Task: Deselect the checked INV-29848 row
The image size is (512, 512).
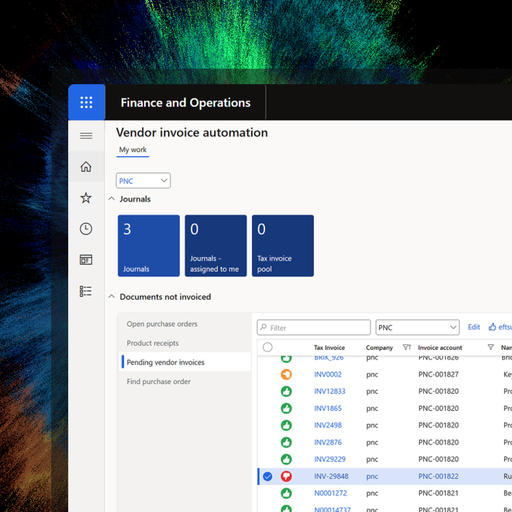Action: click(x=267, y=476)
